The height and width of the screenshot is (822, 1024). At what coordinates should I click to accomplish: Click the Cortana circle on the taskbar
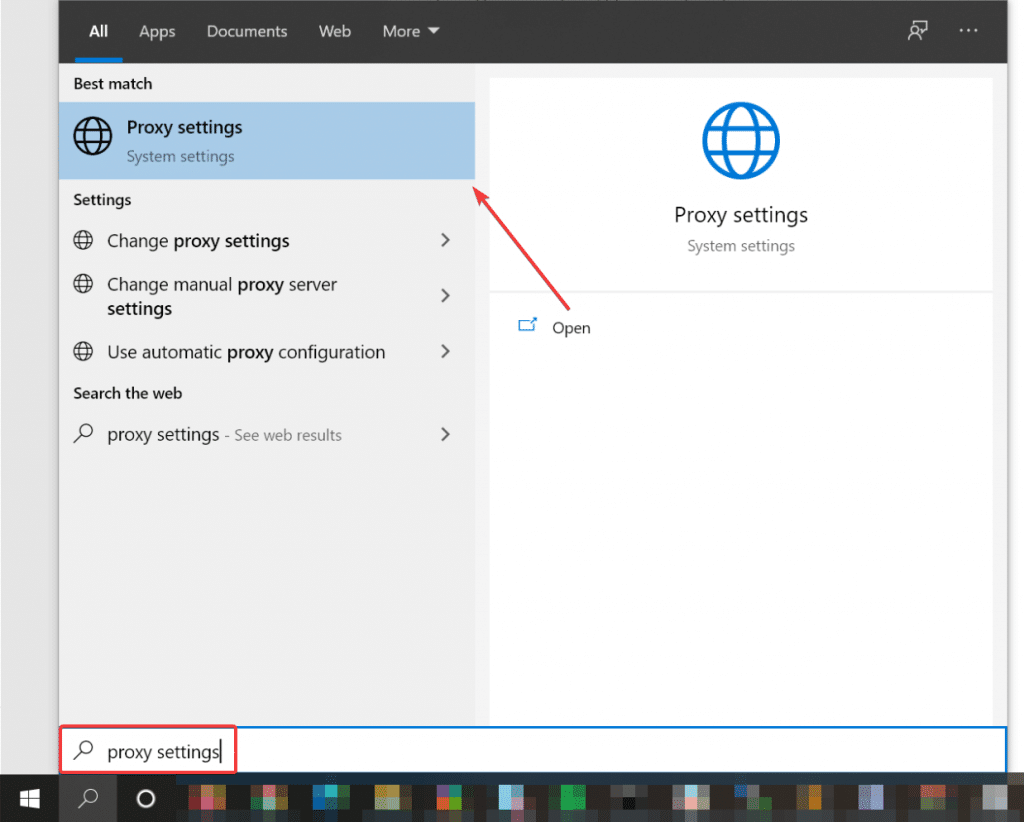pyautogui.click(x=145, y=798)
